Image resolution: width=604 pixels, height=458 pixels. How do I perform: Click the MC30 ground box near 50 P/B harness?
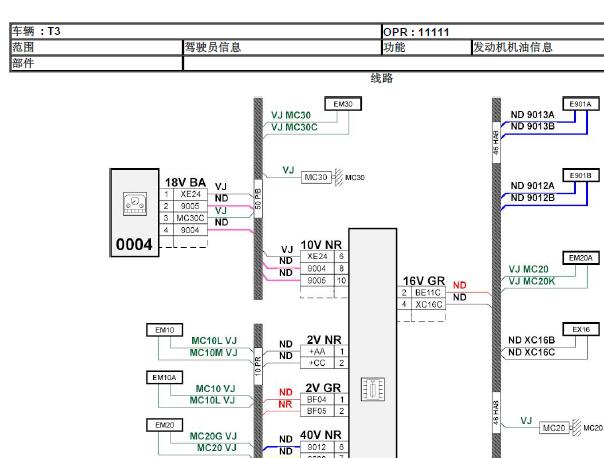(316, 177)
